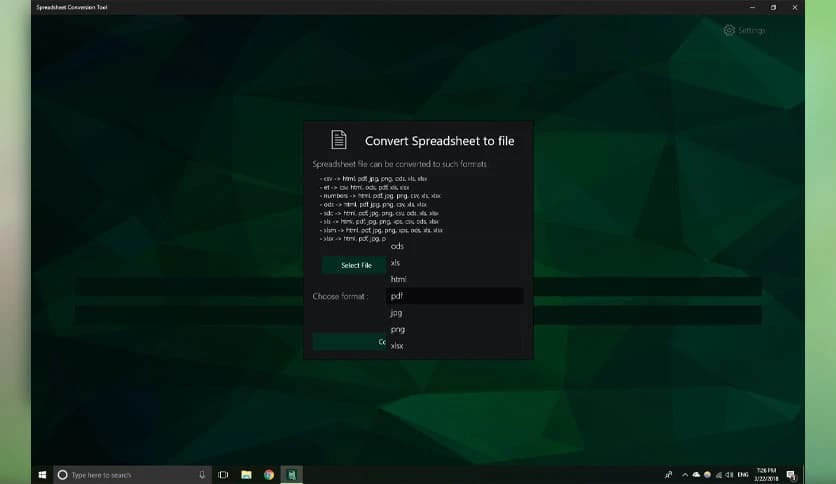Choose xls from the format list
836x484 pixels.
pyautogui.click(x=454, y=263)
